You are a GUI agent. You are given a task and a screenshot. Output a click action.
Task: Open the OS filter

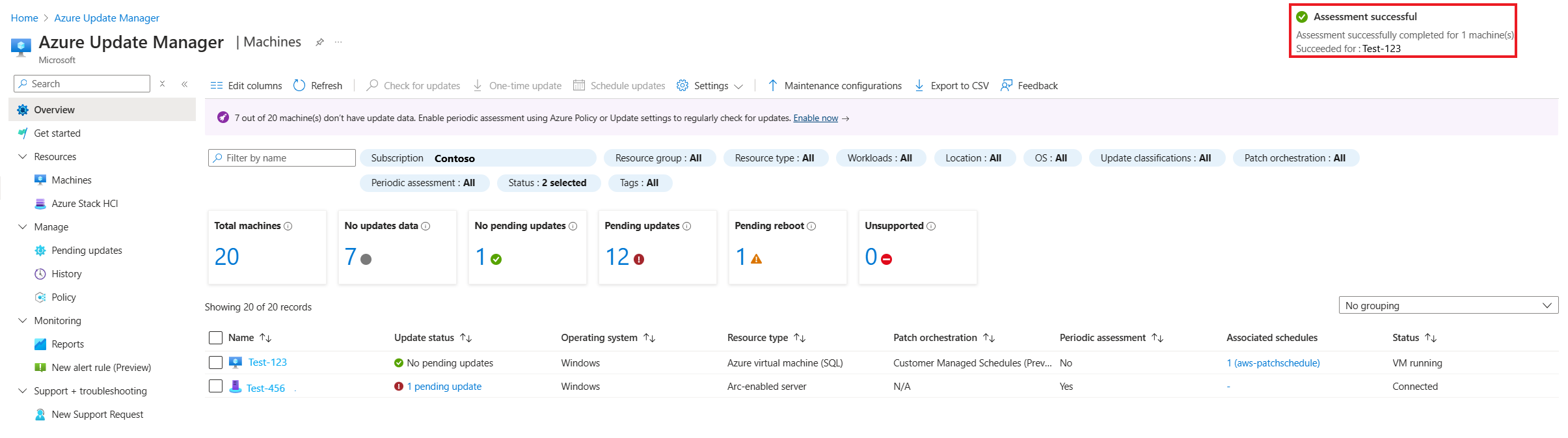pos(1051,158)
